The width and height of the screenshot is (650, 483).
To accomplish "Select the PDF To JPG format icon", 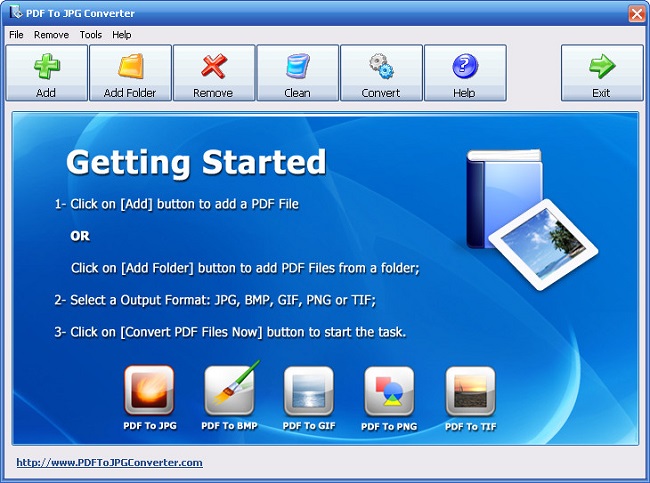I will pos(149,391).
